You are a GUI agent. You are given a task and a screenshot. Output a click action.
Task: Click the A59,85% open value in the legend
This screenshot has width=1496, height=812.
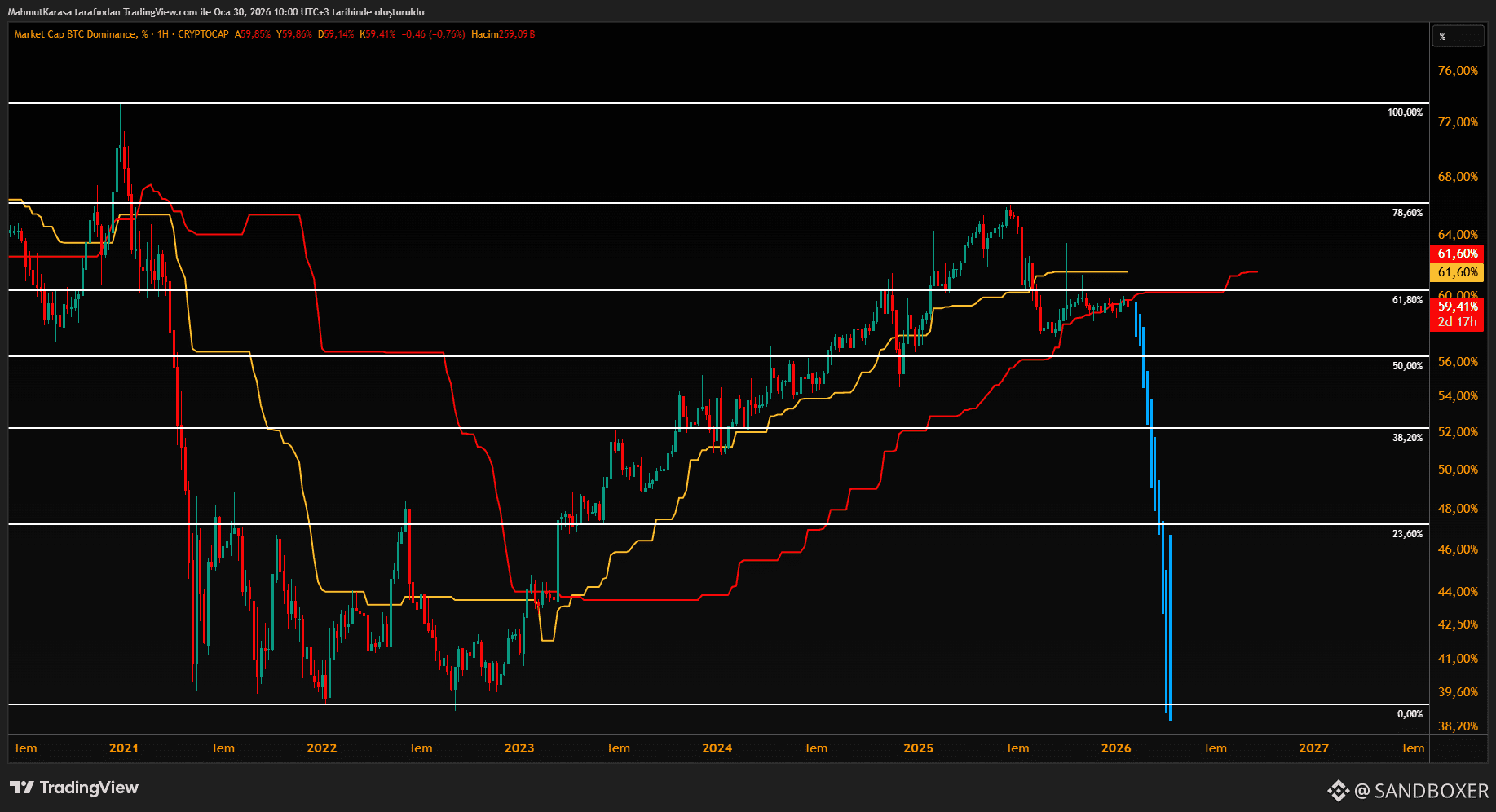click(x=253, y=34)
